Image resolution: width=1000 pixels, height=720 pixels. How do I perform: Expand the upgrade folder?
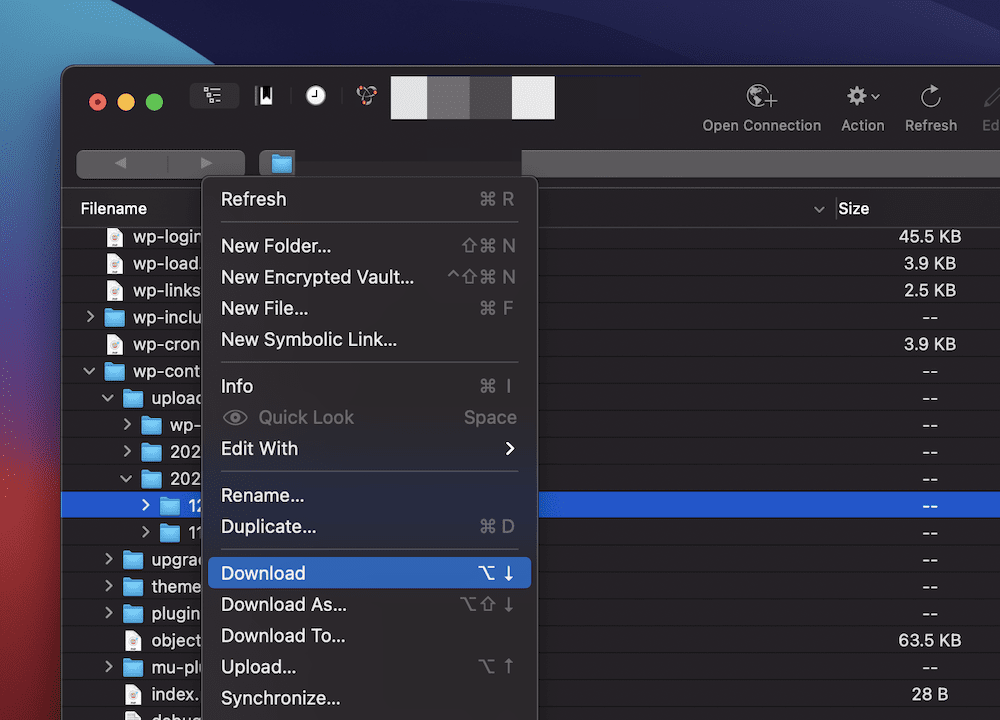tap(108, 559)
